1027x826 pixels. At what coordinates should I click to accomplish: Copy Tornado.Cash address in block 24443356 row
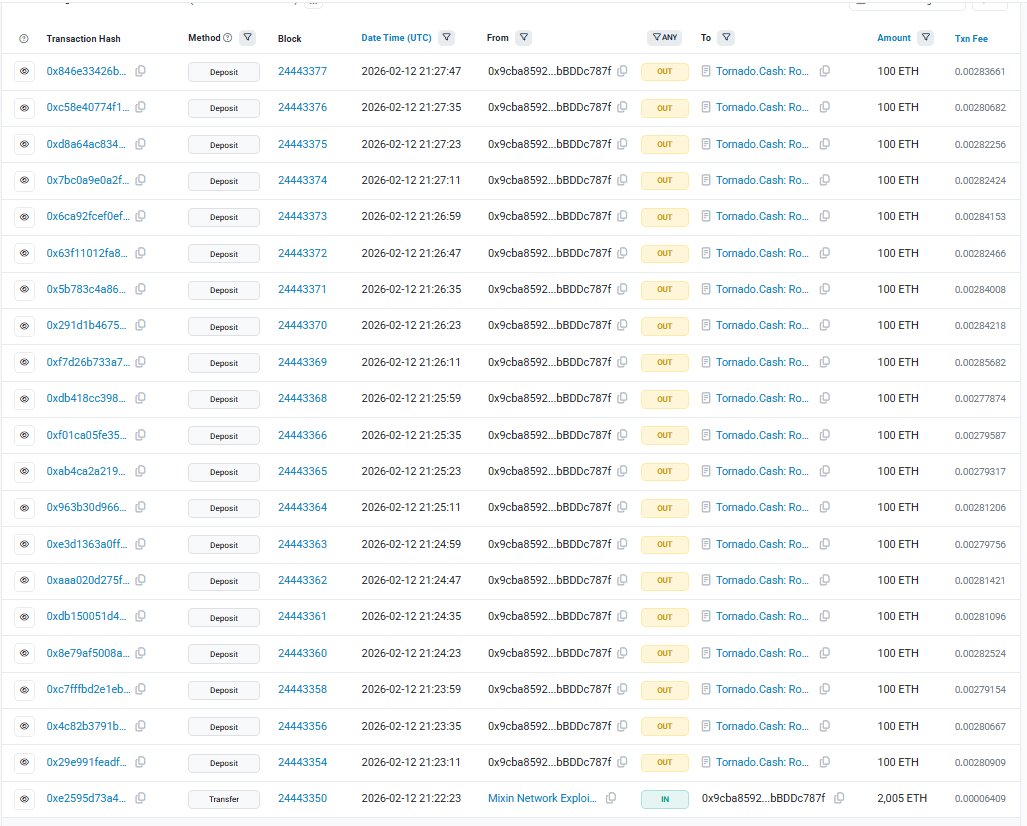[825, 725]
